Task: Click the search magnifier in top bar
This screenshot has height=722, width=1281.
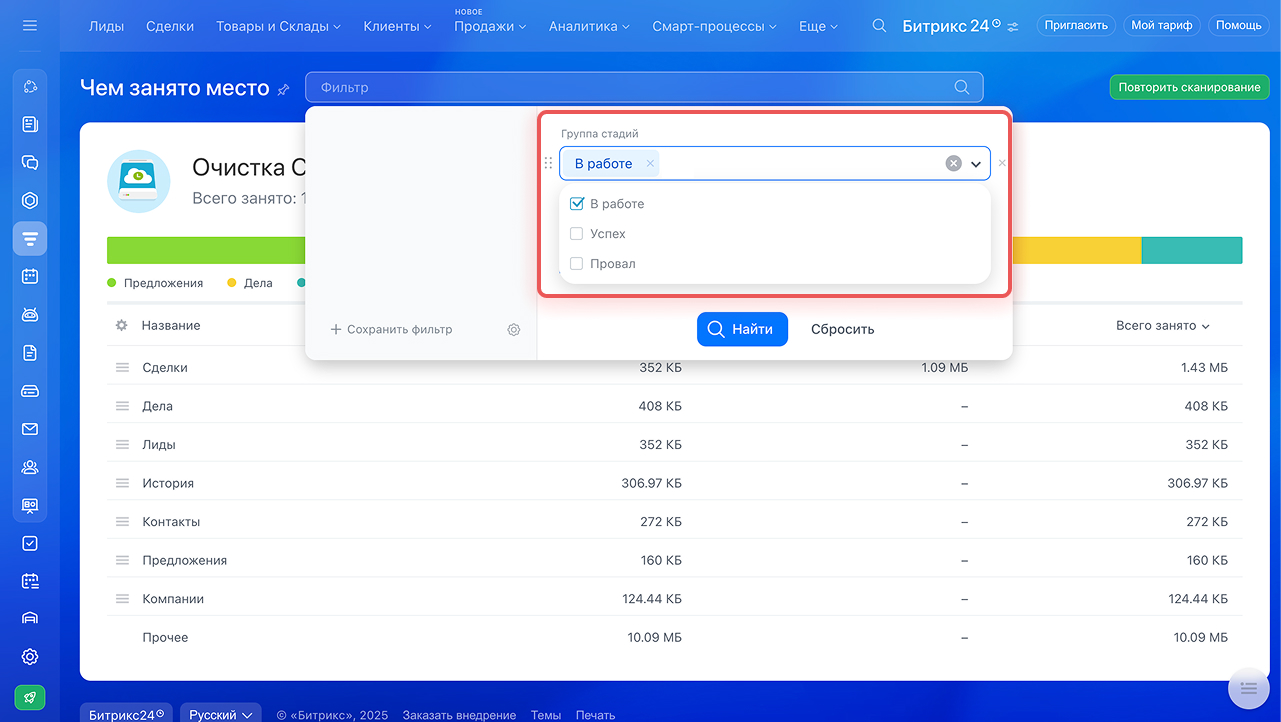Action: pyautogui.click(x=879, y=26)
